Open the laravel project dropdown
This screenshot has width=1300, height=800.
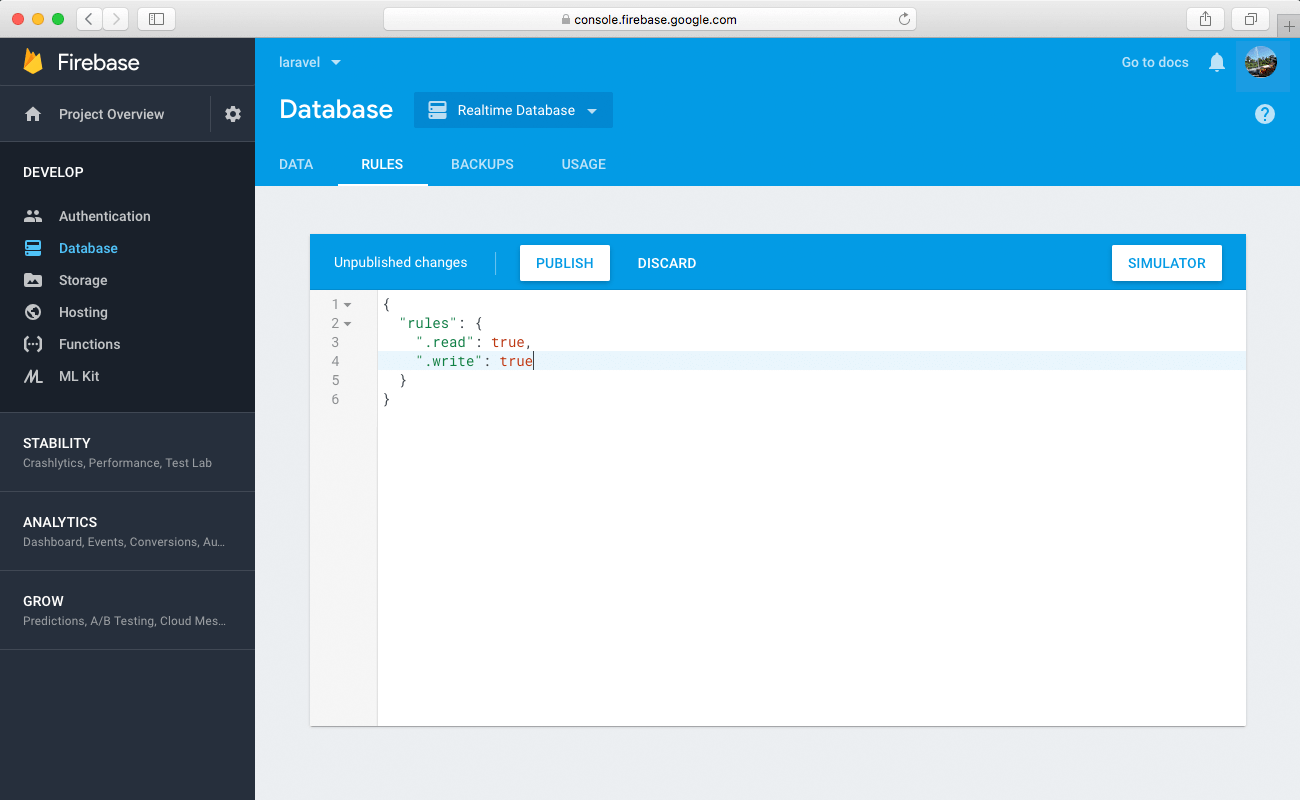[x=310, y=62]
